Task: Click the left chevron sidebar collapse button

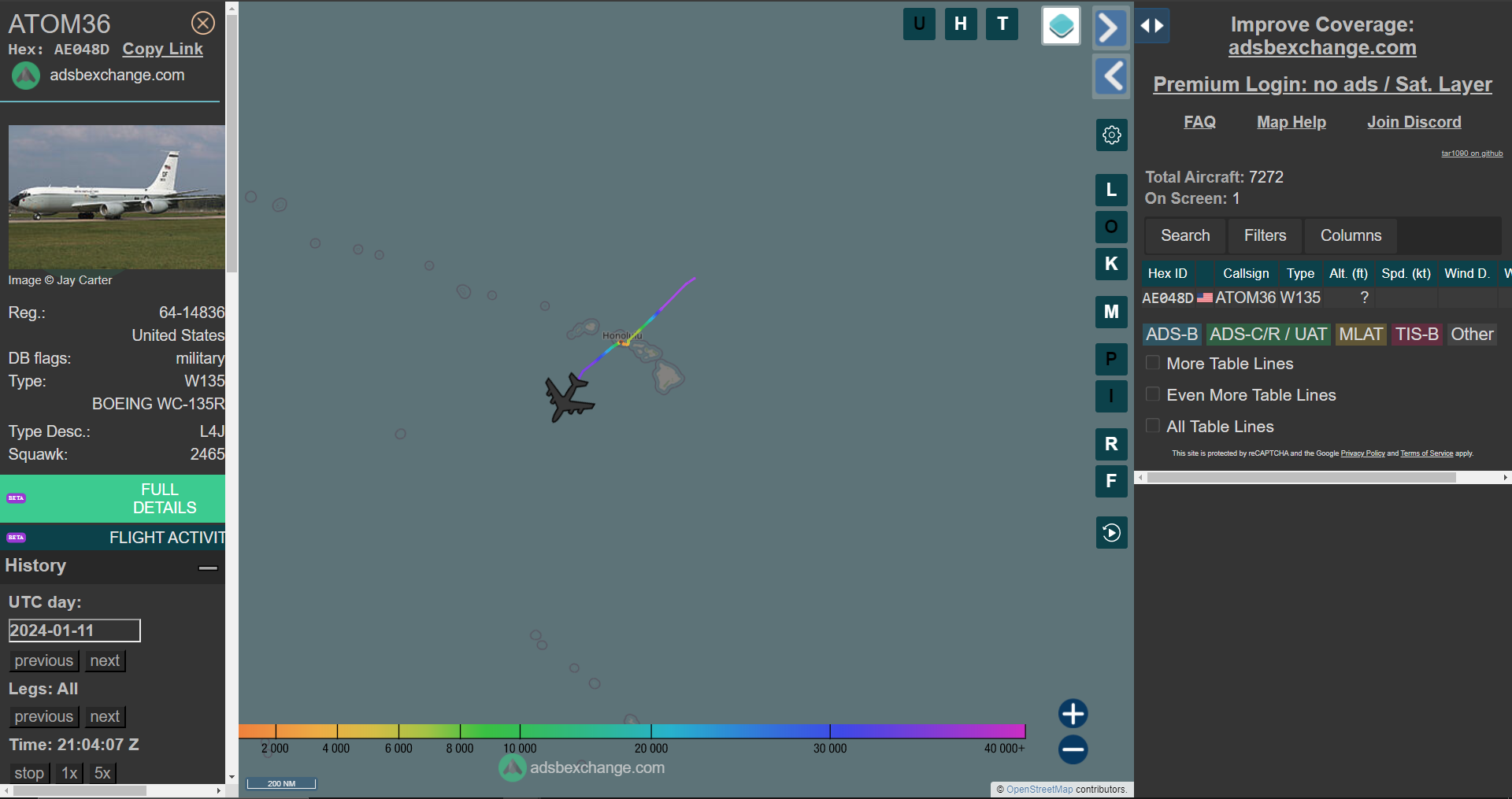Action: click(x=1110, y=76)
